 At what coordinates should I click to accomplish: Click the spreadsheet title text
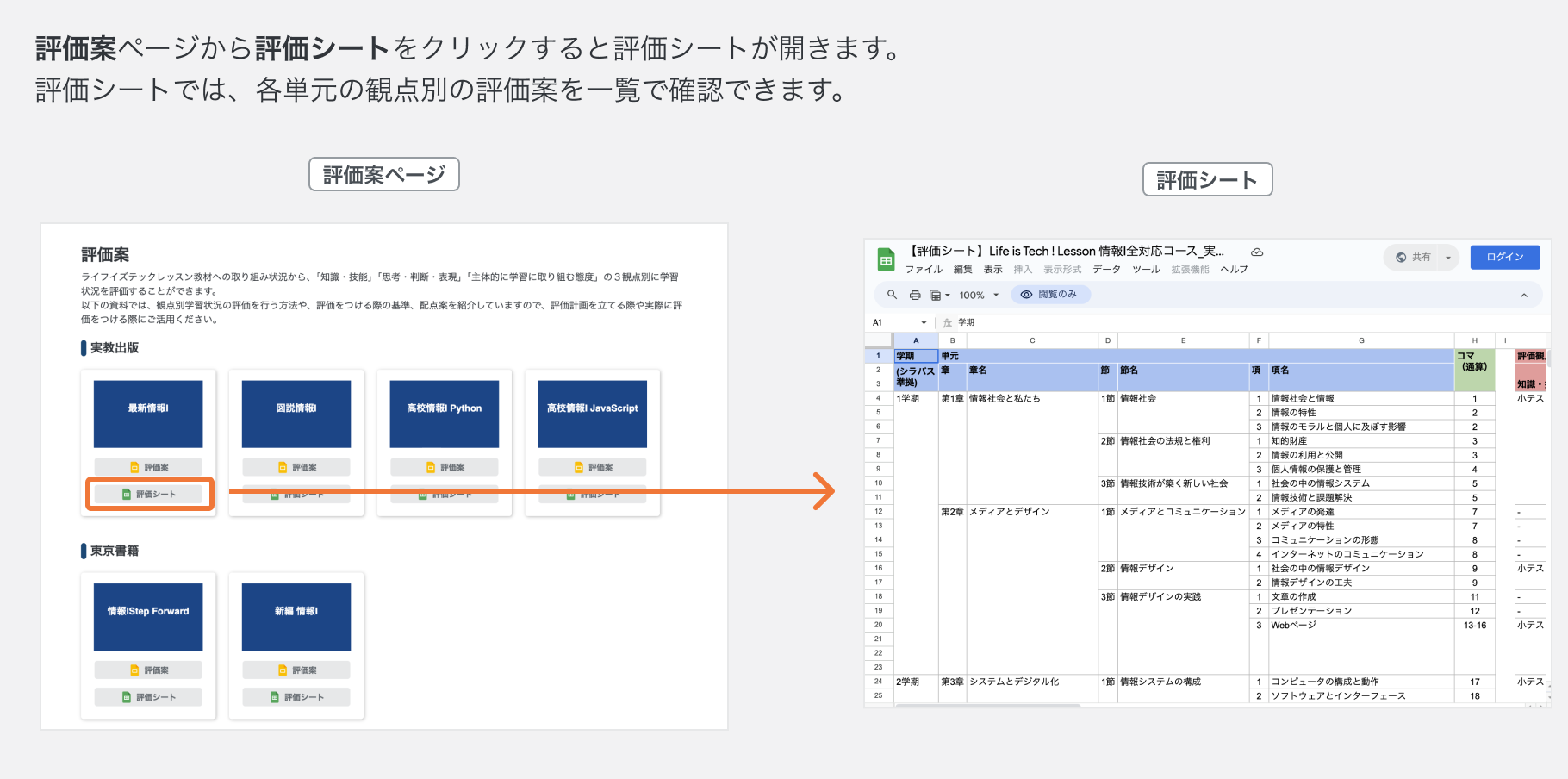(x=1067, y=252)
